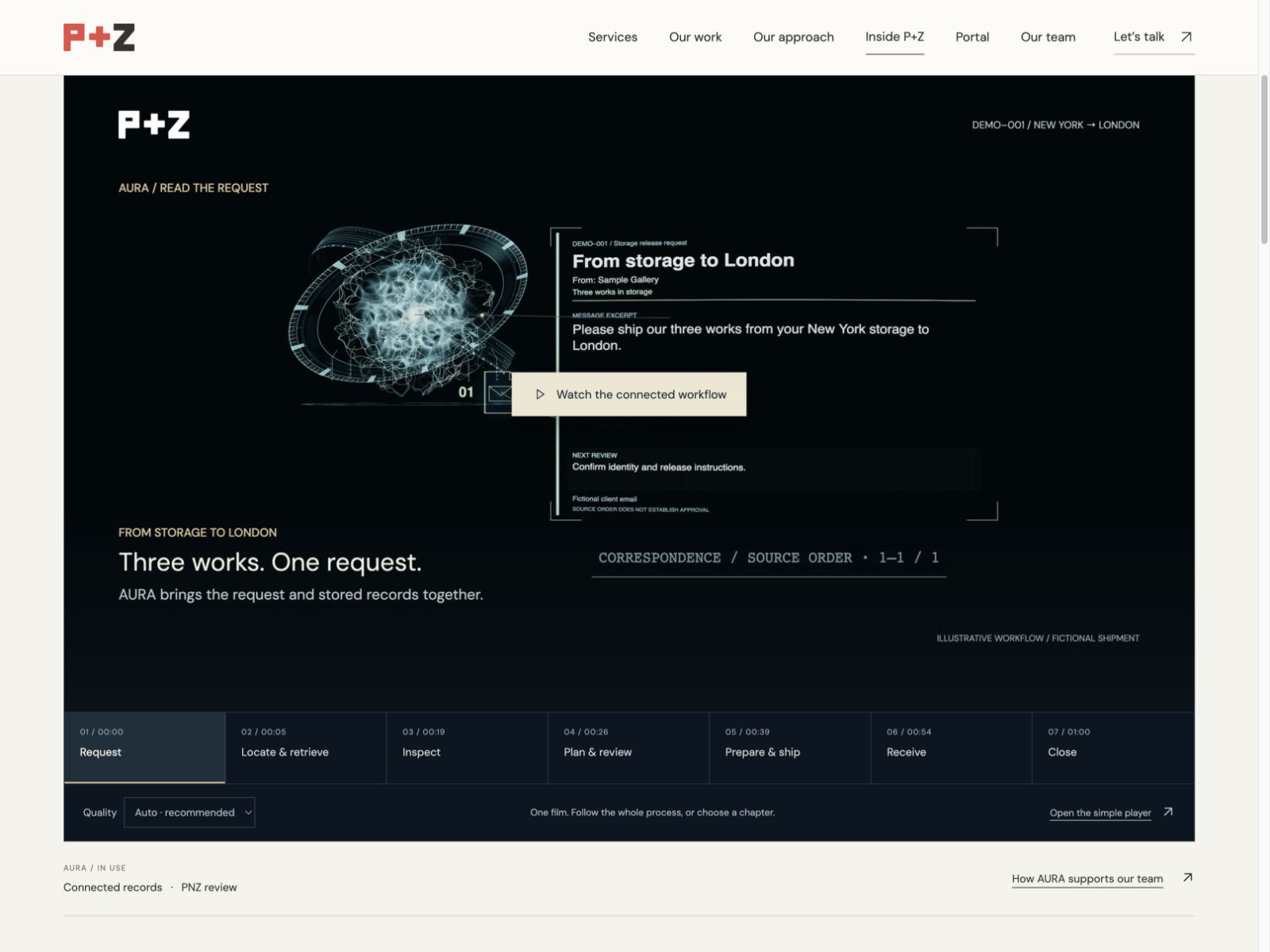Click the white P+Z logo in the video
Screen dimensions: 1270x952
[x=154, y=125]
